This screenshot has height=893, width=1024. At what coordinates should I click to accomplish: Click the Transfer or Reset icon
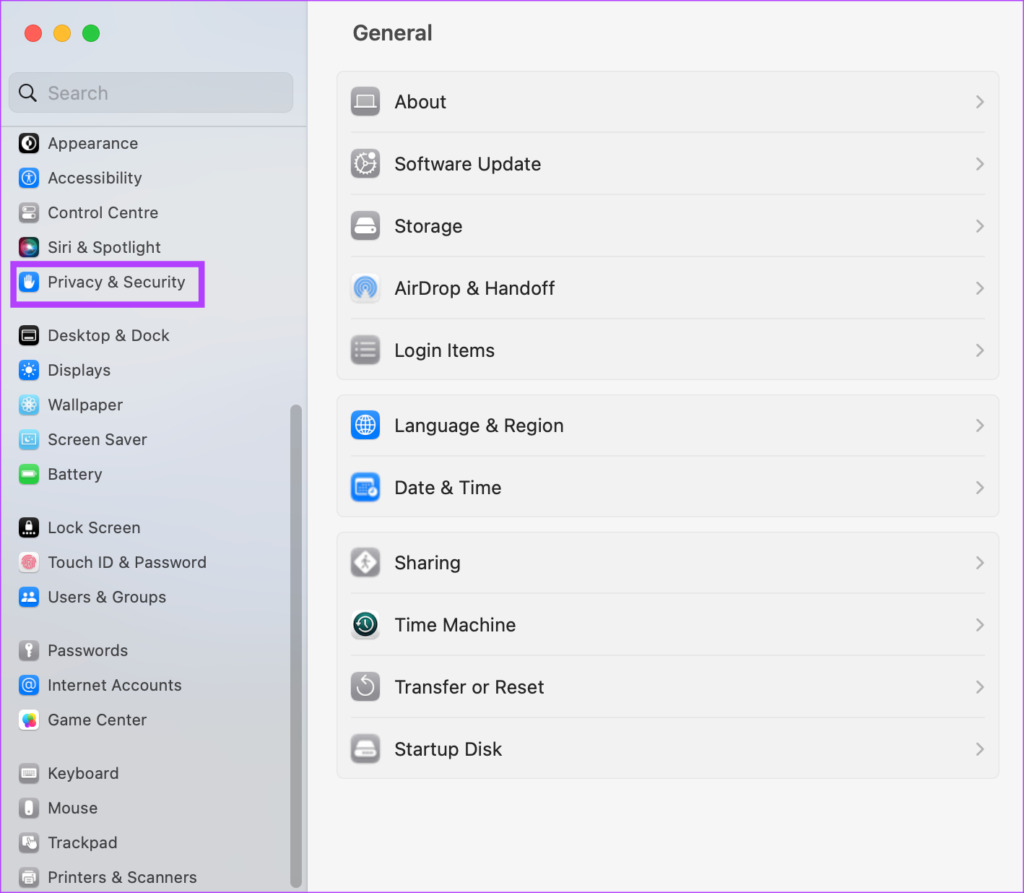[x=365, y=687]
